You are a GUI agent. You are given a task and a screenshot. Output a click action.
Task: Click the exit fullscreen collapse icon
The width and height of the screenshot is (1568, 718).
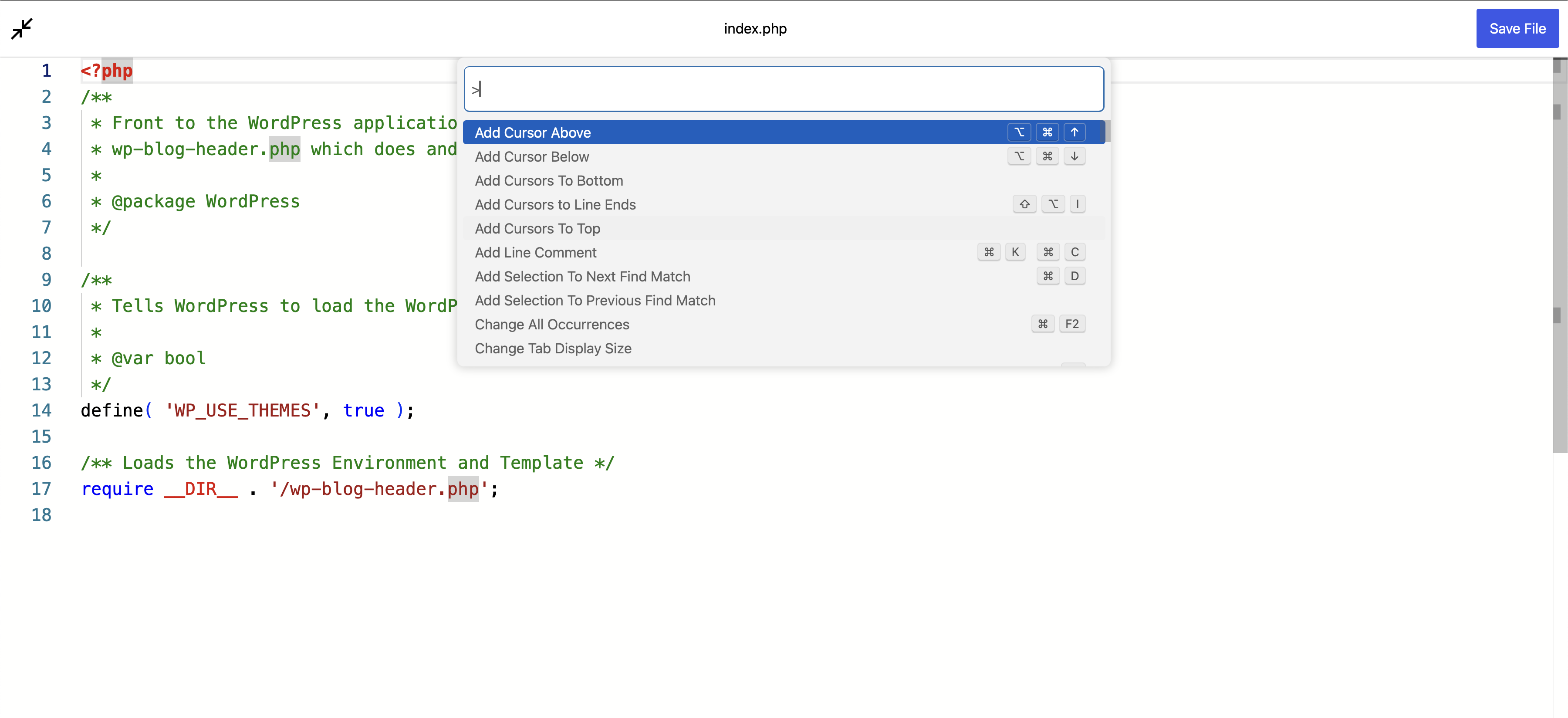(x=22, y=29)
